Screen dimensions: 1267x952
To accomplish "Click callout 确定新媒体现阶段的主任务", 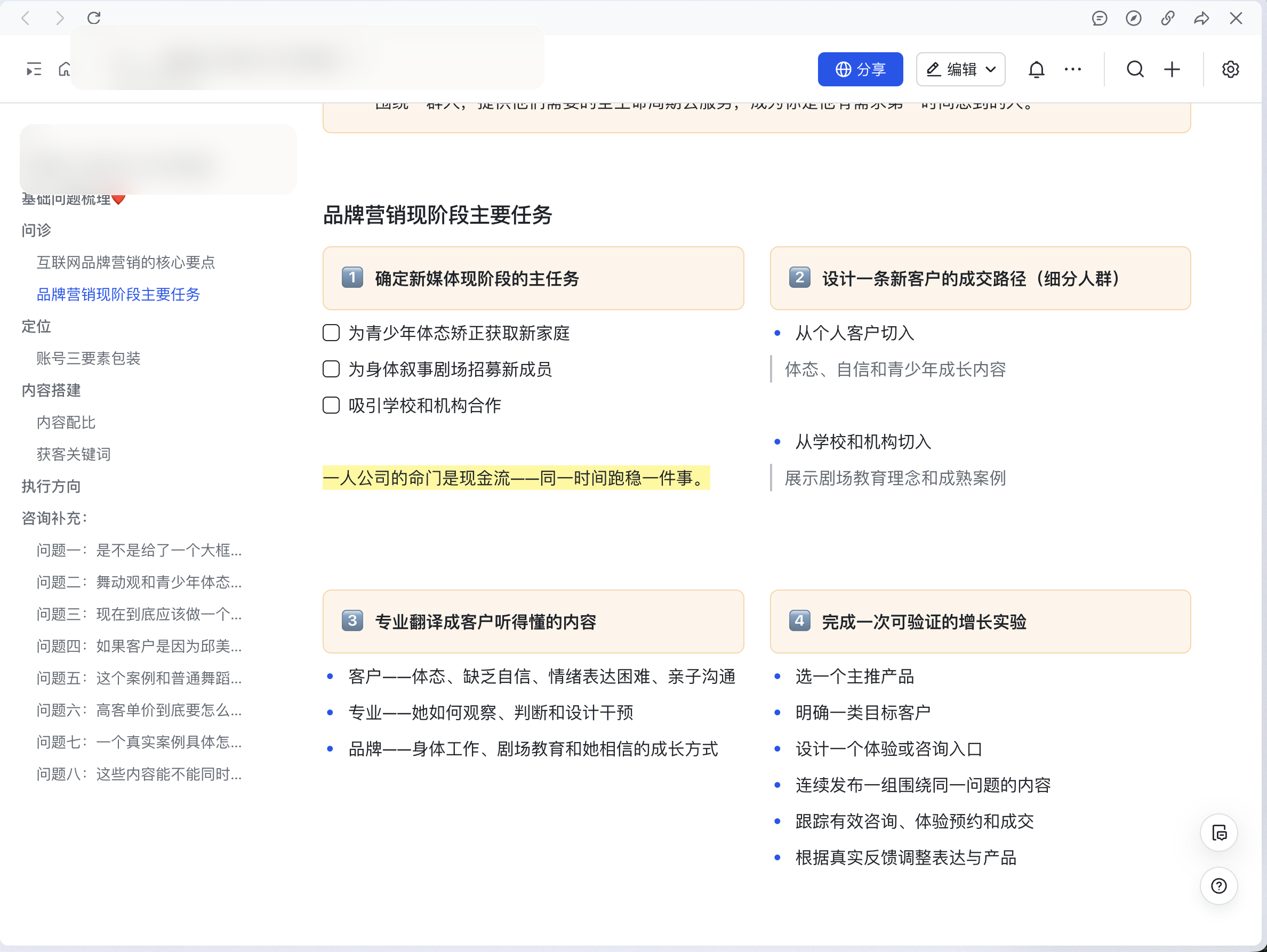I will (x=533, y=279).
